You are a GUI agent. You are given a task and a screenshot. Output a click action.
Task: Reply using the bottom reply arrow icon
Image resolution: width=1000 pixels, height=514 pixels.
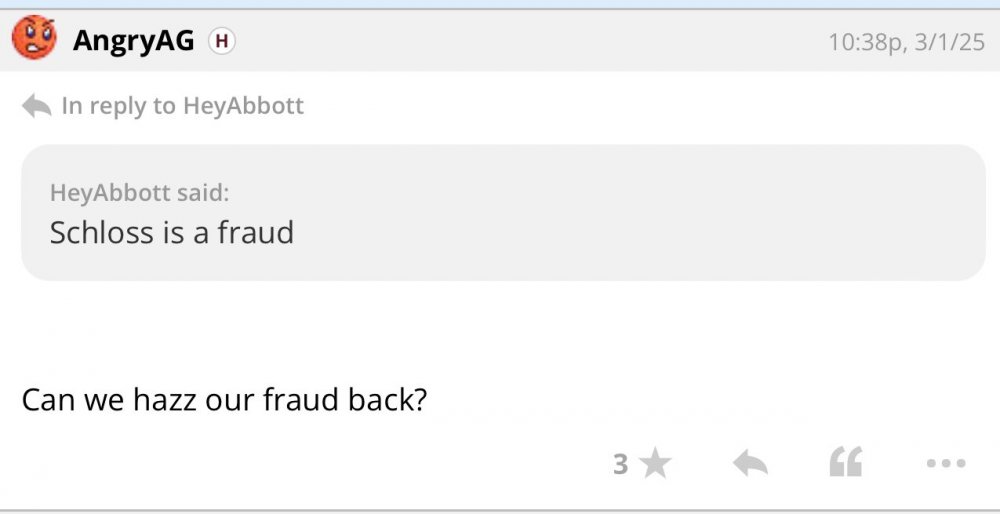[750, 463]
